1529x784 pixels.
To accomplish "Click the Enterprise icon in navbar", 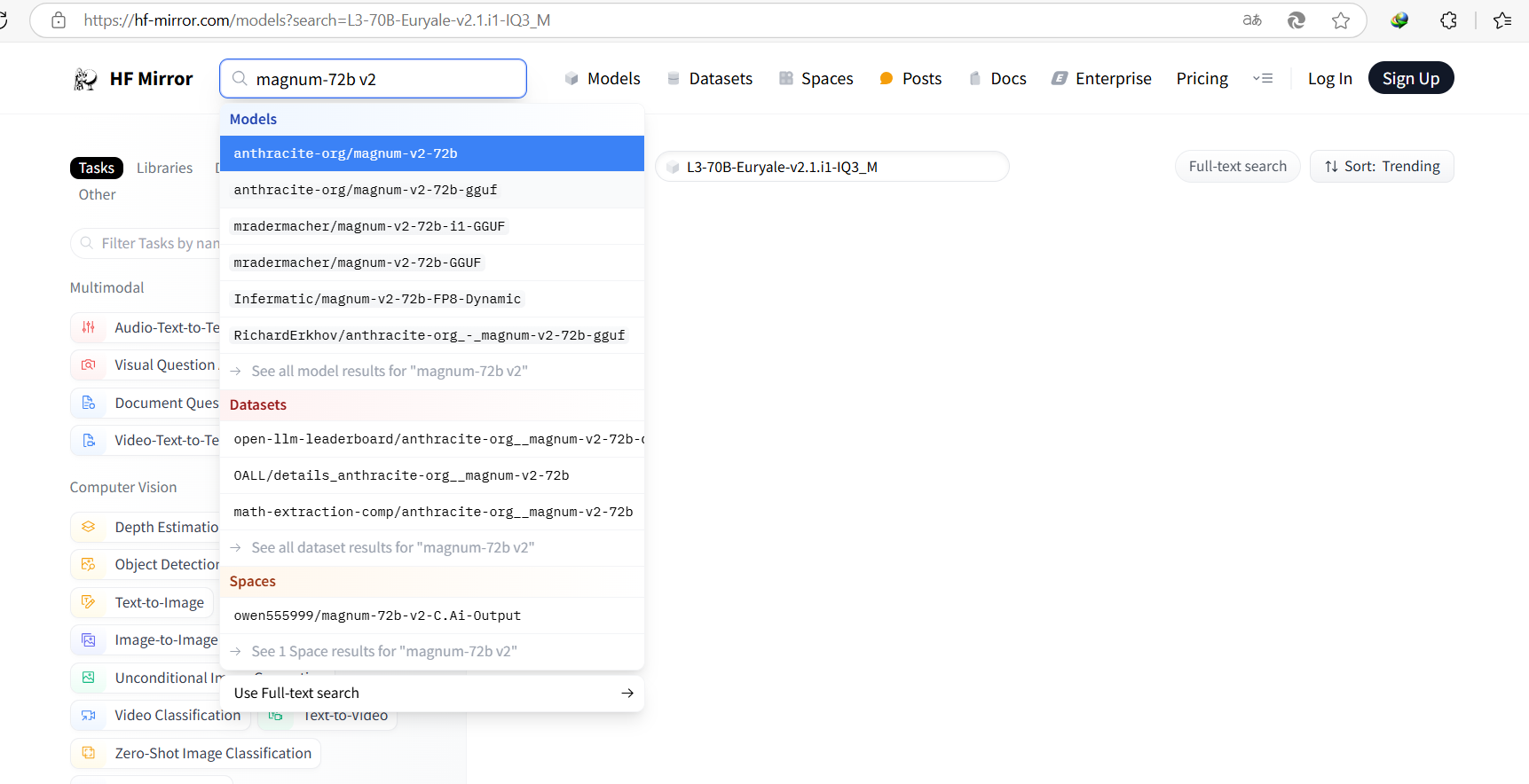I will 1060,79.
